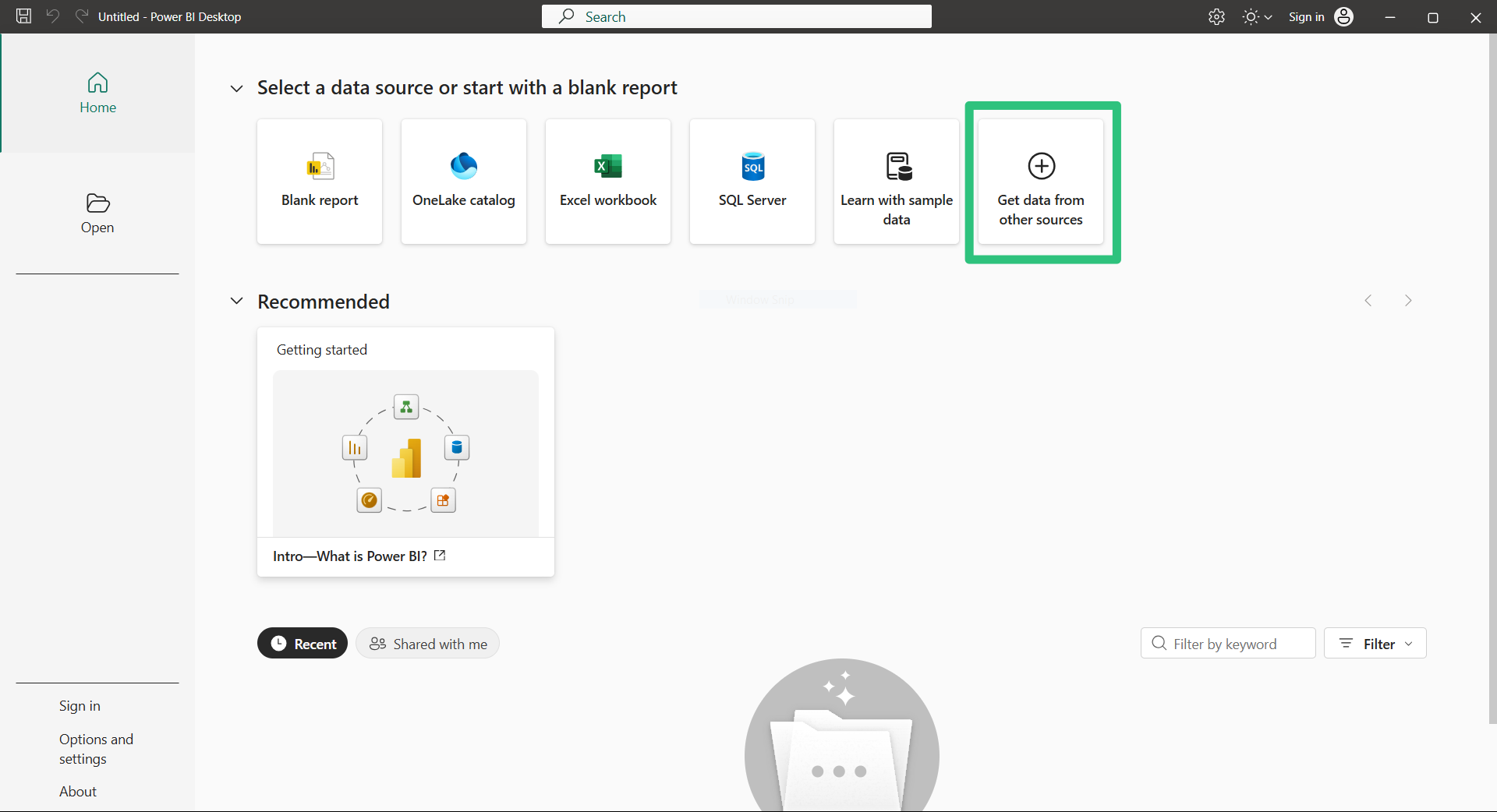Collapse the Recommended section
This screenshot has width=1497, height=812.
236,301
